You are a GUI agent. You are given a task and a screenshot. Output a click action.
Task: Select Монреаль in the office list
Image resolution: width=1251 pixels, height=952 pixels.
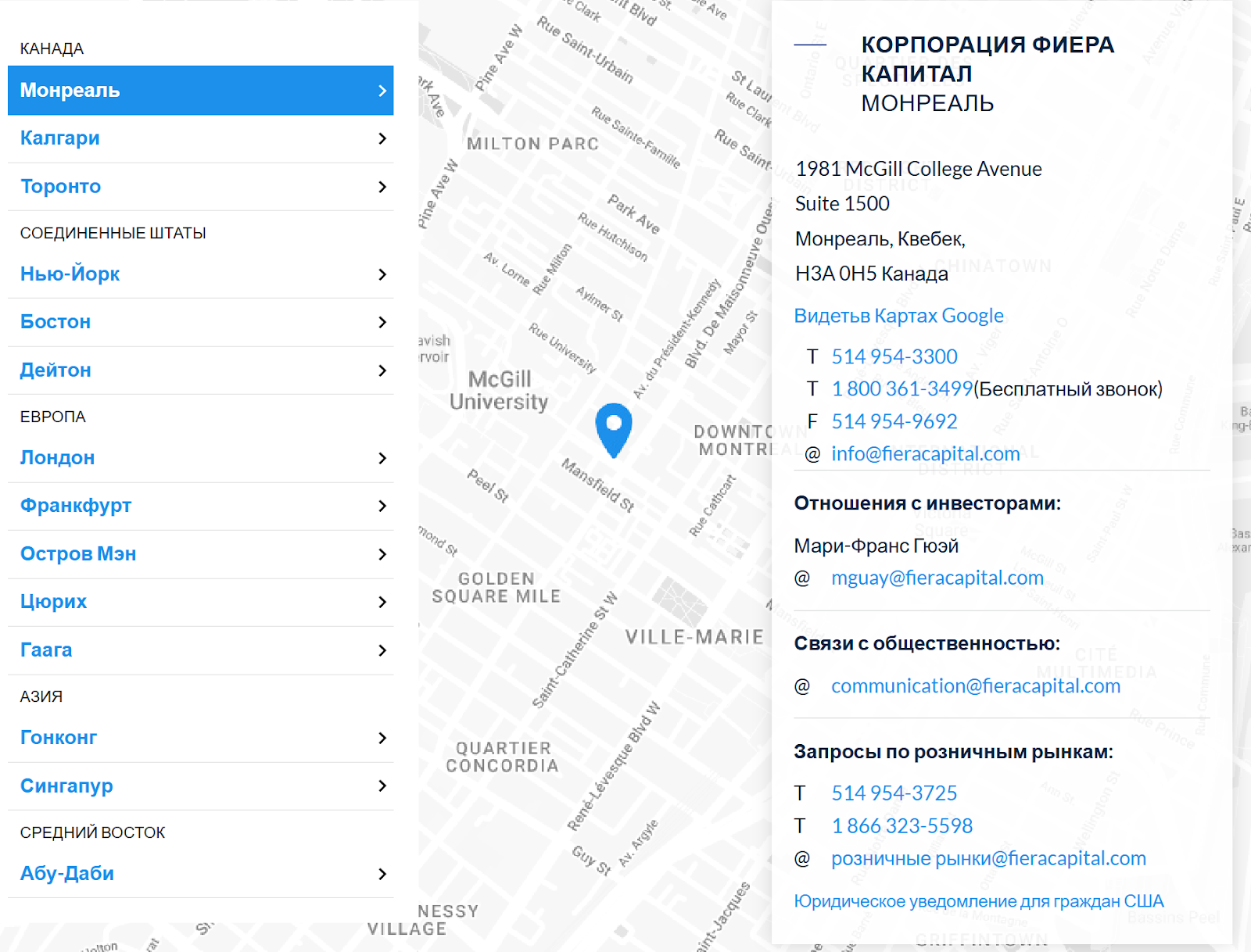pos(200,91)
